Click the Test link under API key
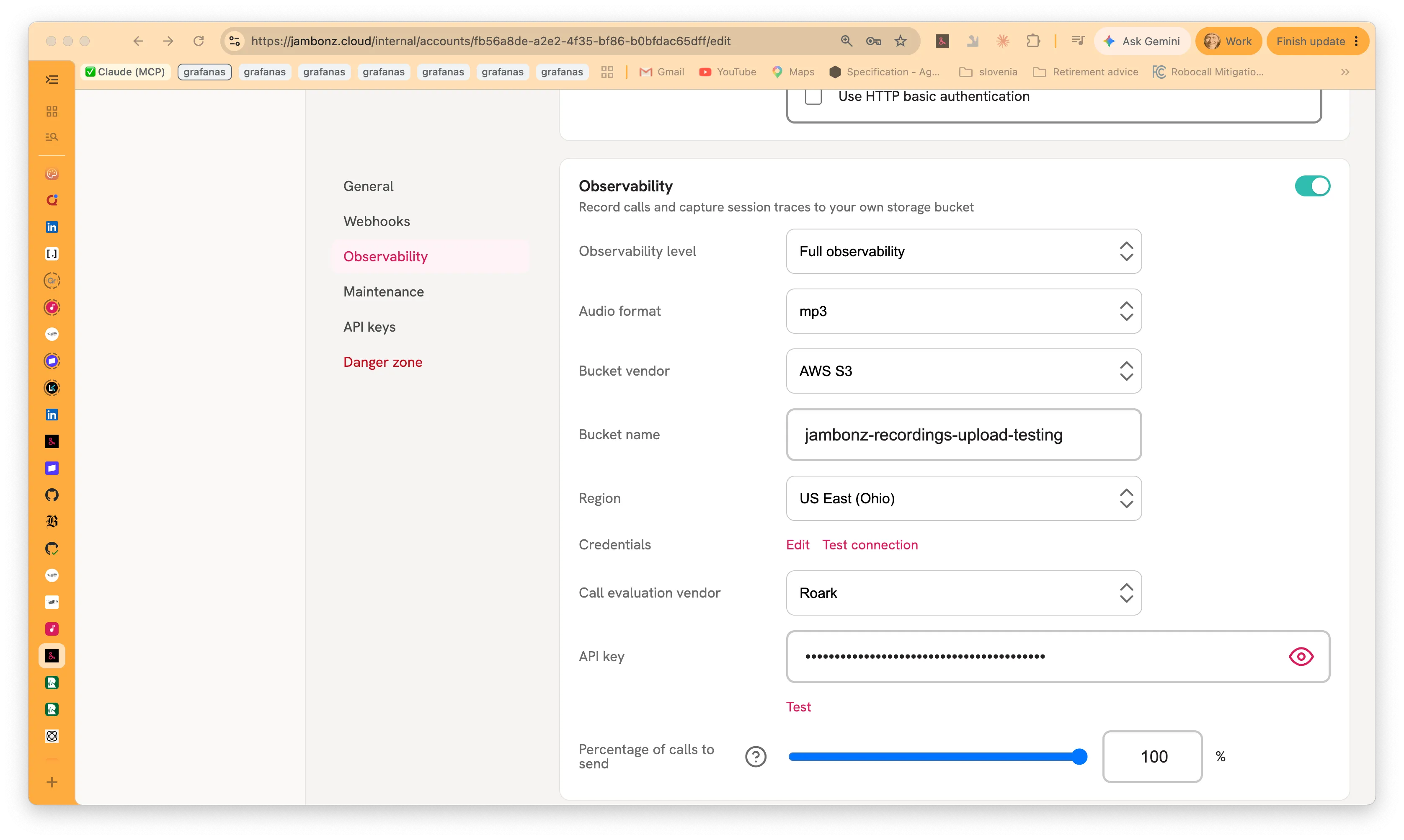Screen dimensions: 1404x840 pyautogui.click(x=798, y=706)
